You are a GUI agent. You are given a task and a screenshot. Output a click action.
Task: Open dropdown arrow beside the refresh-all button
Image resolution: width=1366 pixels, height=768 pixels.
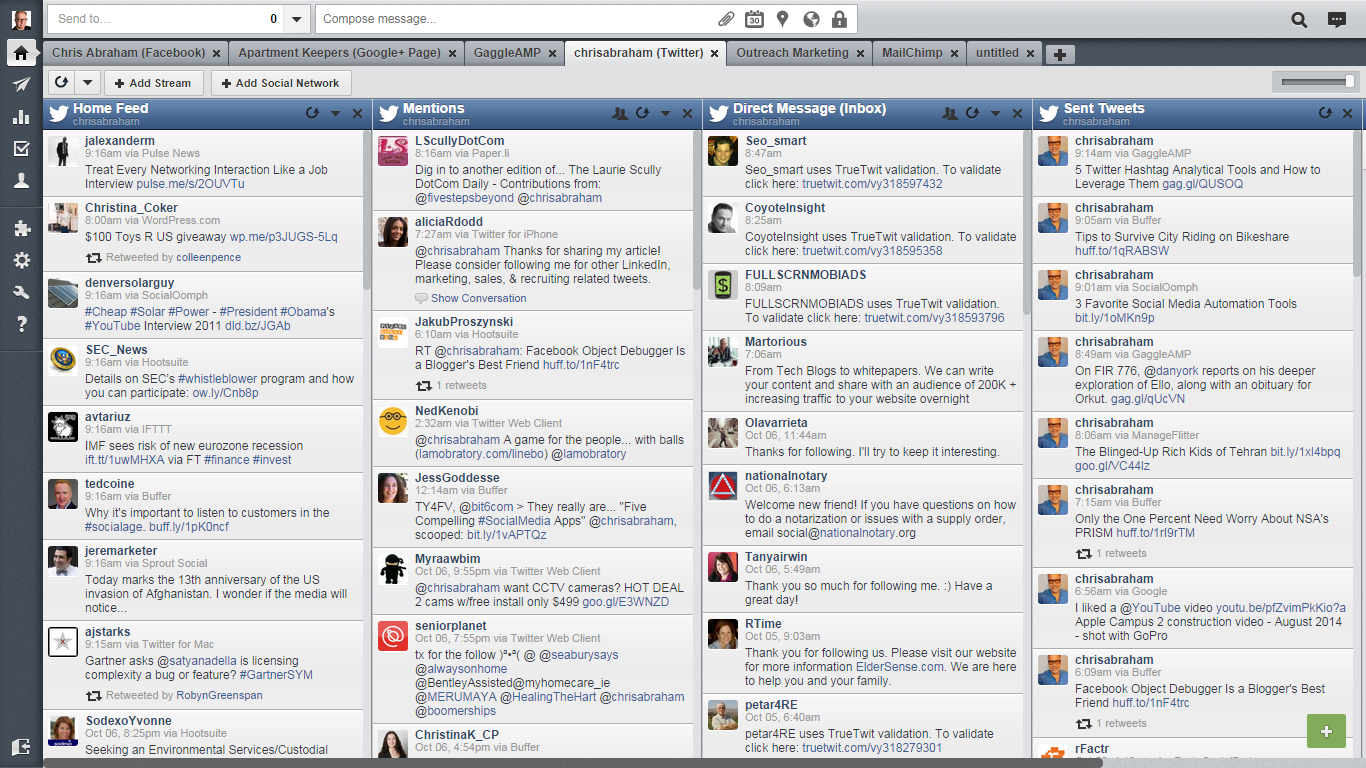87,83
